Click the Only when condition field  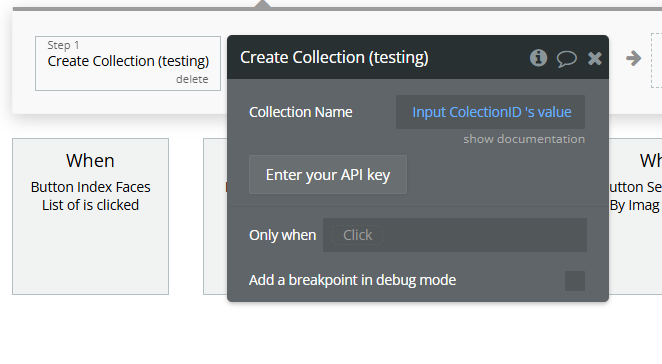[455, 235]
